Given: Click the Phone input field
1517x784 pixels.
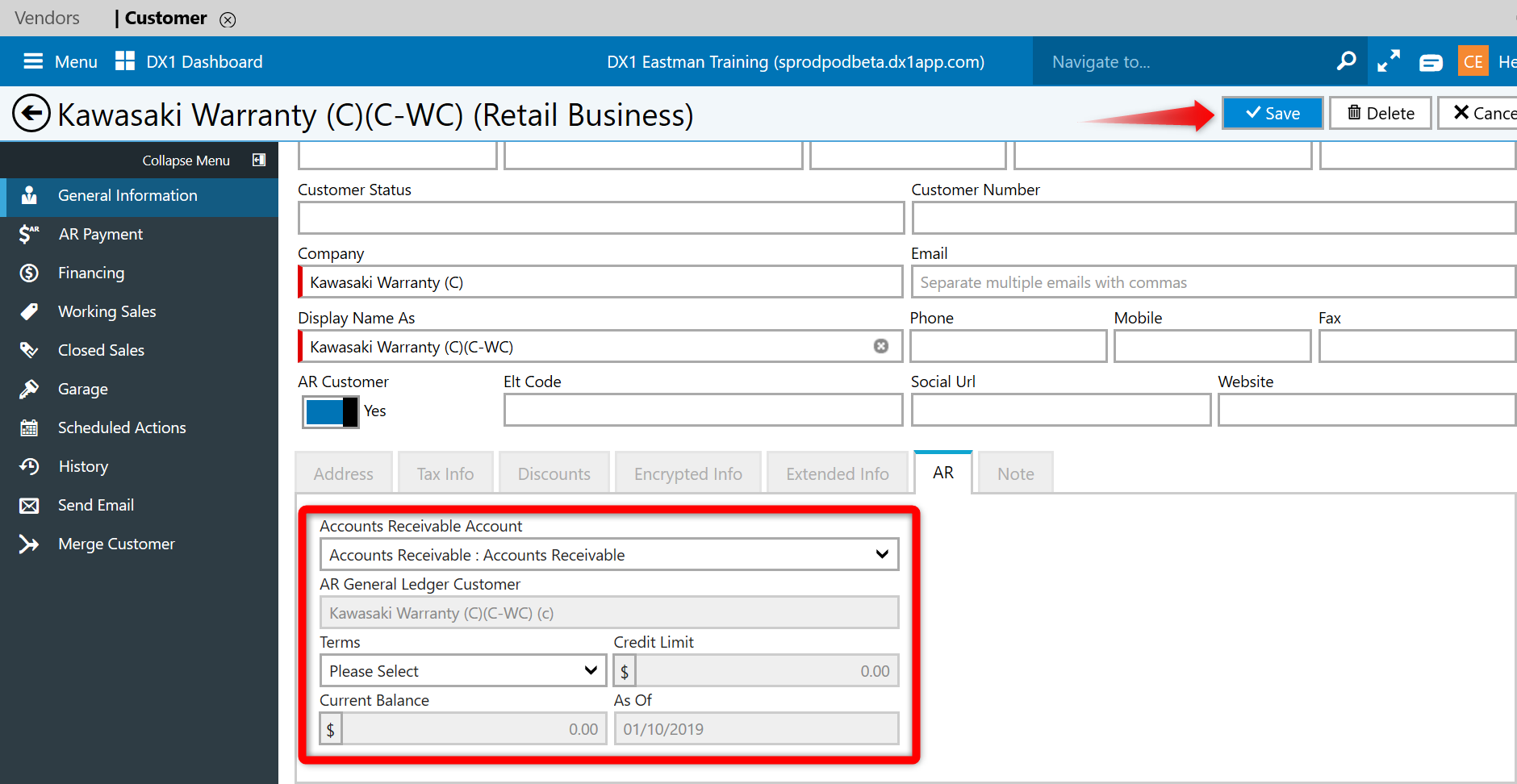Looking at the screenshot, I should click(x=1009, y=346).
